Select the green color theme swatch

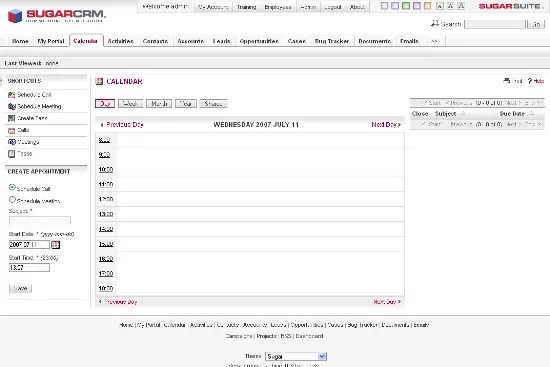point(406,6)
